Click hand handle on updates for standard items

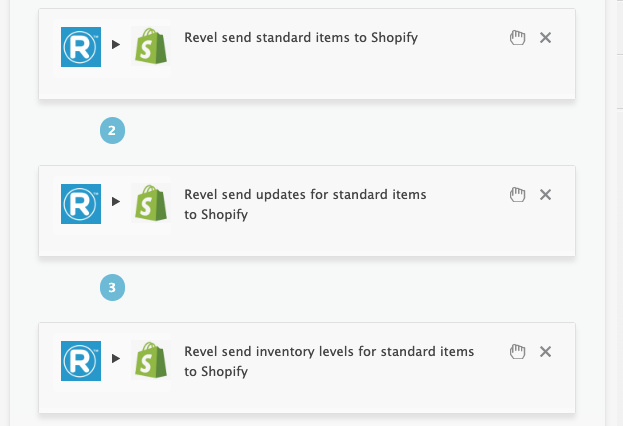[x=517, y=195]
